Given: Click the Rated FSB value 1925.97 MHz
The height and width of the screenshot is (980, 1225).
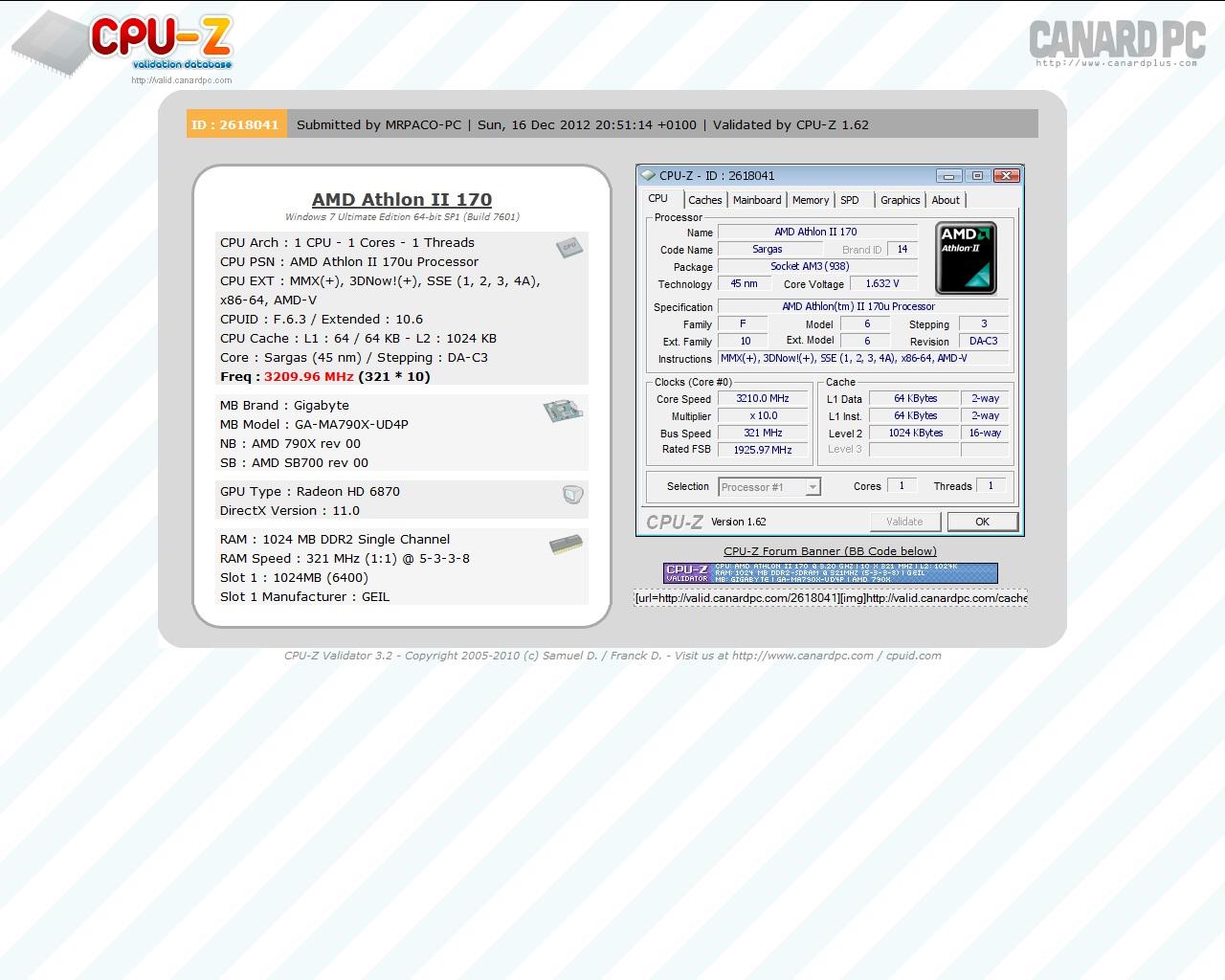Looking at the screenshot, I should (x=763, y=449).
